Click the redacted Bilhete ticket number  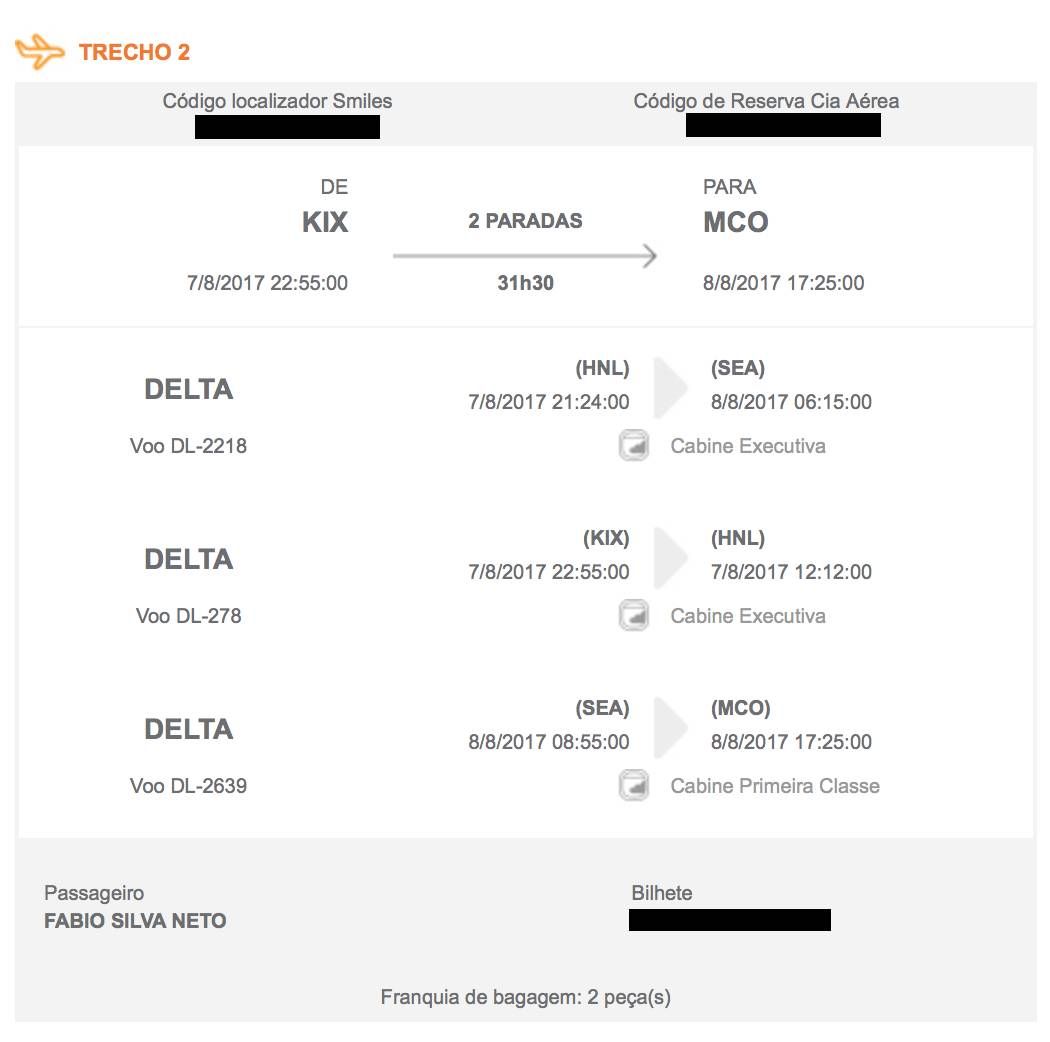[730, 920]
